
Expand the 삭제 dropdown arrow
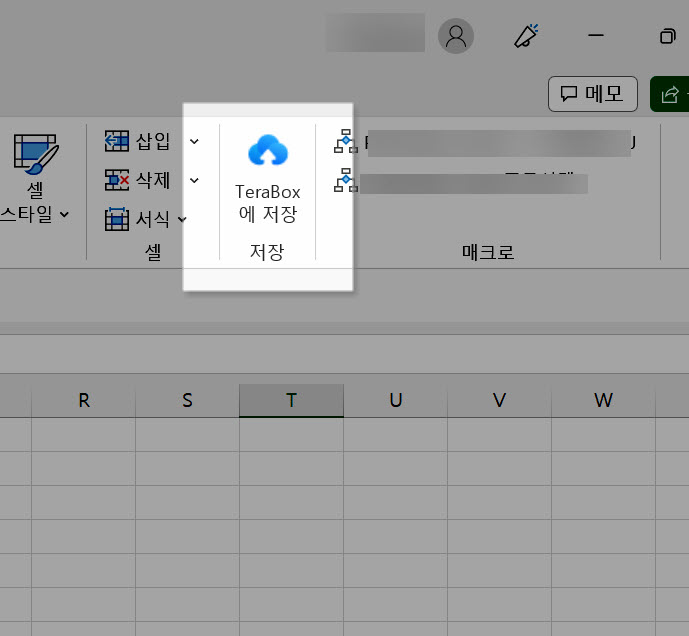pos(194,180)
